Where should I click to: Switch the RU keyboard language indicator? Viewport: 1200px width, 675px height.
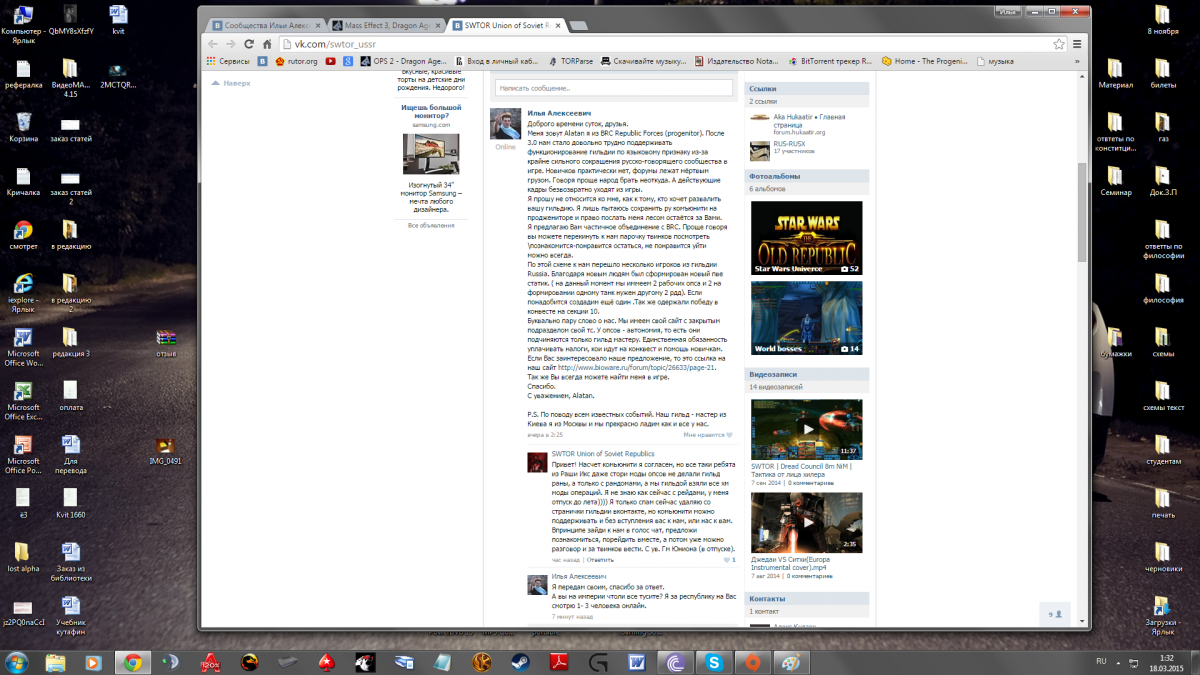(1101, 661)
